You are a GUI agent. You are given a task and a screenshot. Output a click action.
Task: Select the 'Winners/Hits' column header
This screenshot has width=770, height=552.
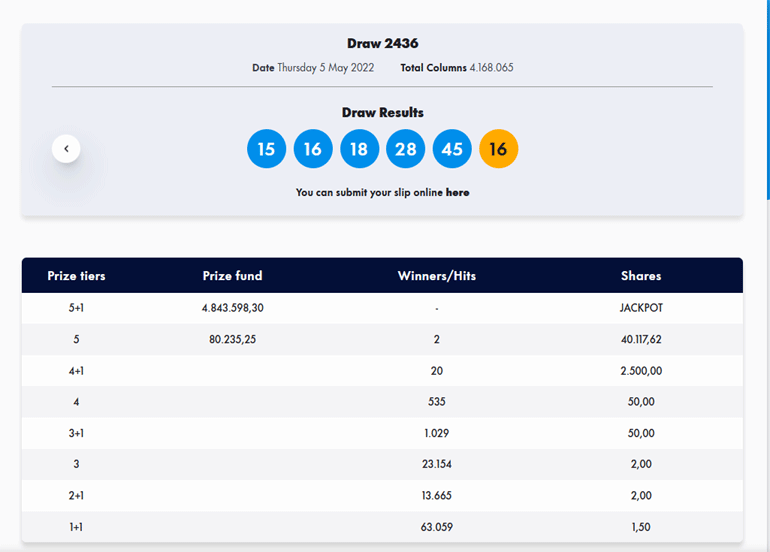437,276
